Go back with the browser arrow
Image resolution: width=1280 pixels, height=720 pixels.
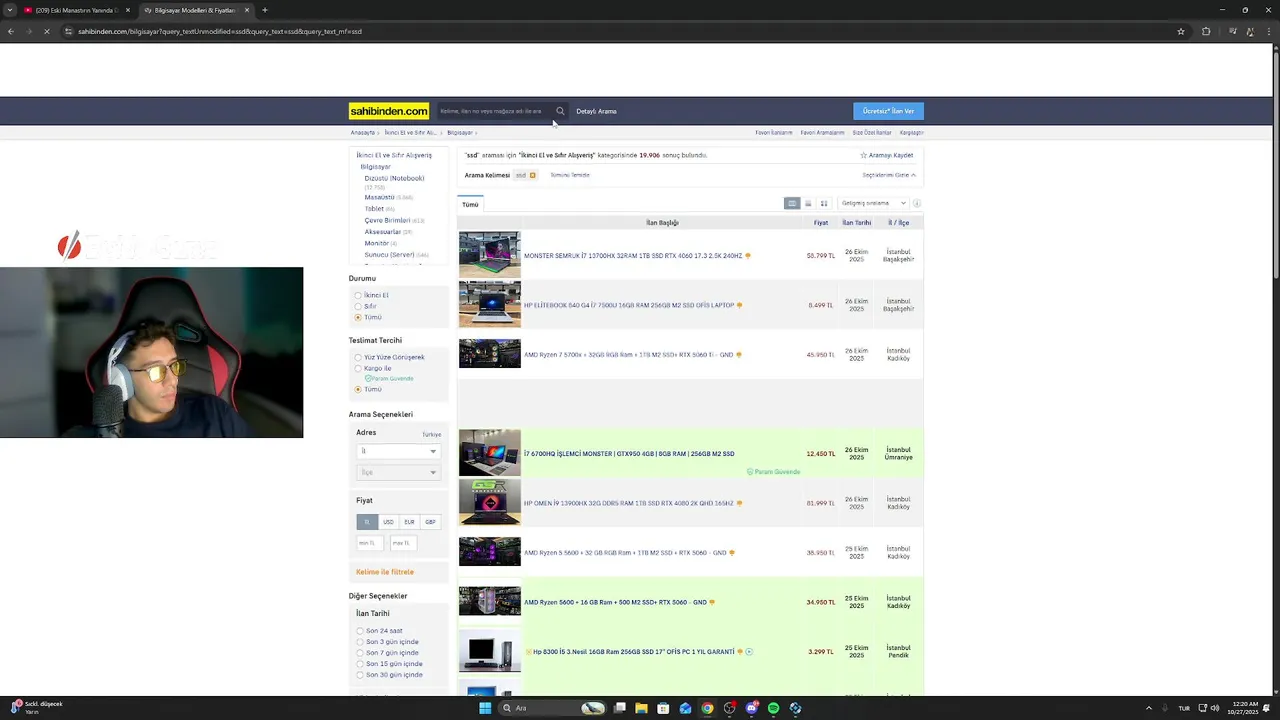(x=11, y=31)
